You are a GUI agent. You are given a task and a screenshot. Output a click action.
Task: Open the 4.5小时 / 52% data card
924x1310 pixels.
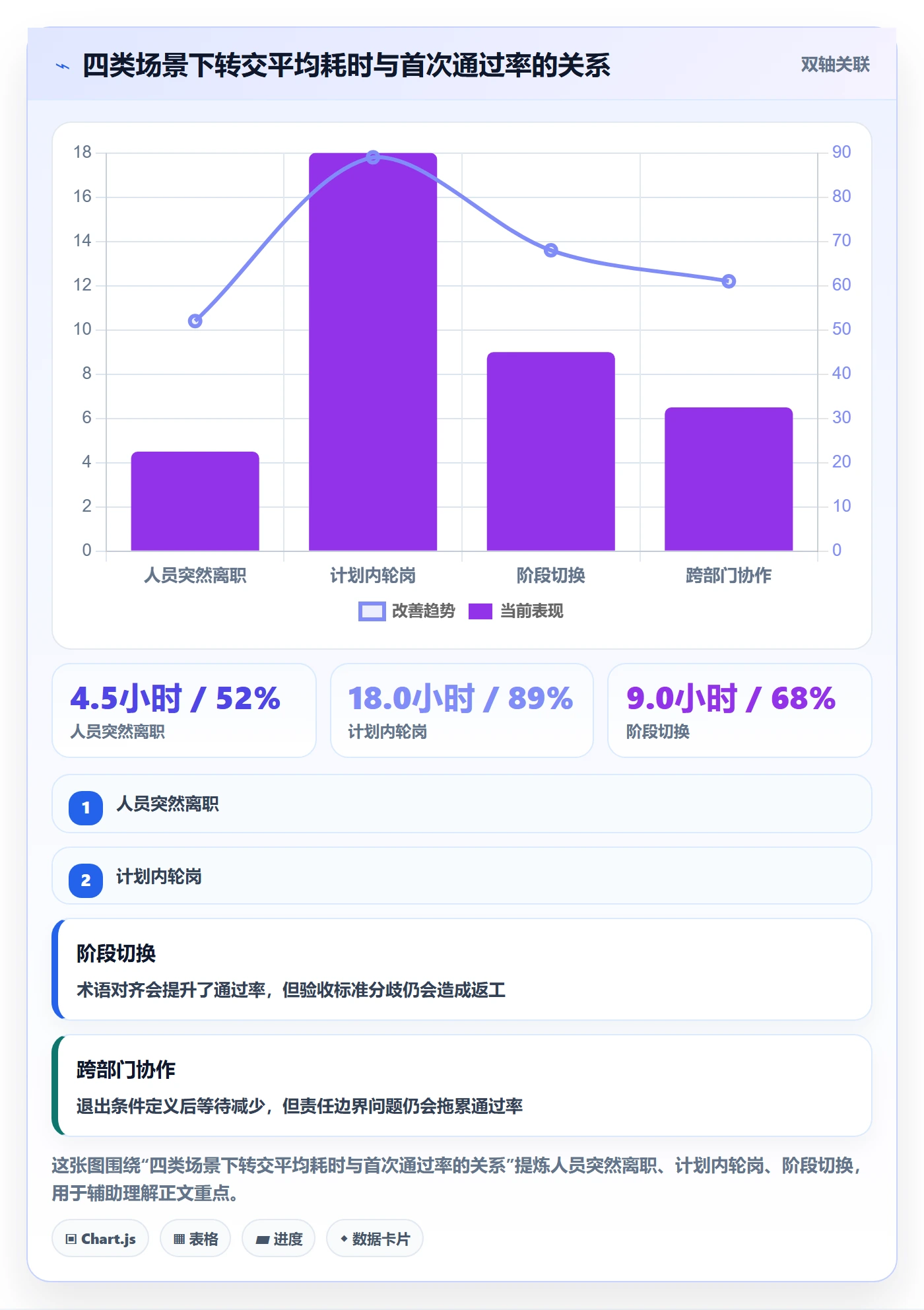[x=184, y=710]
